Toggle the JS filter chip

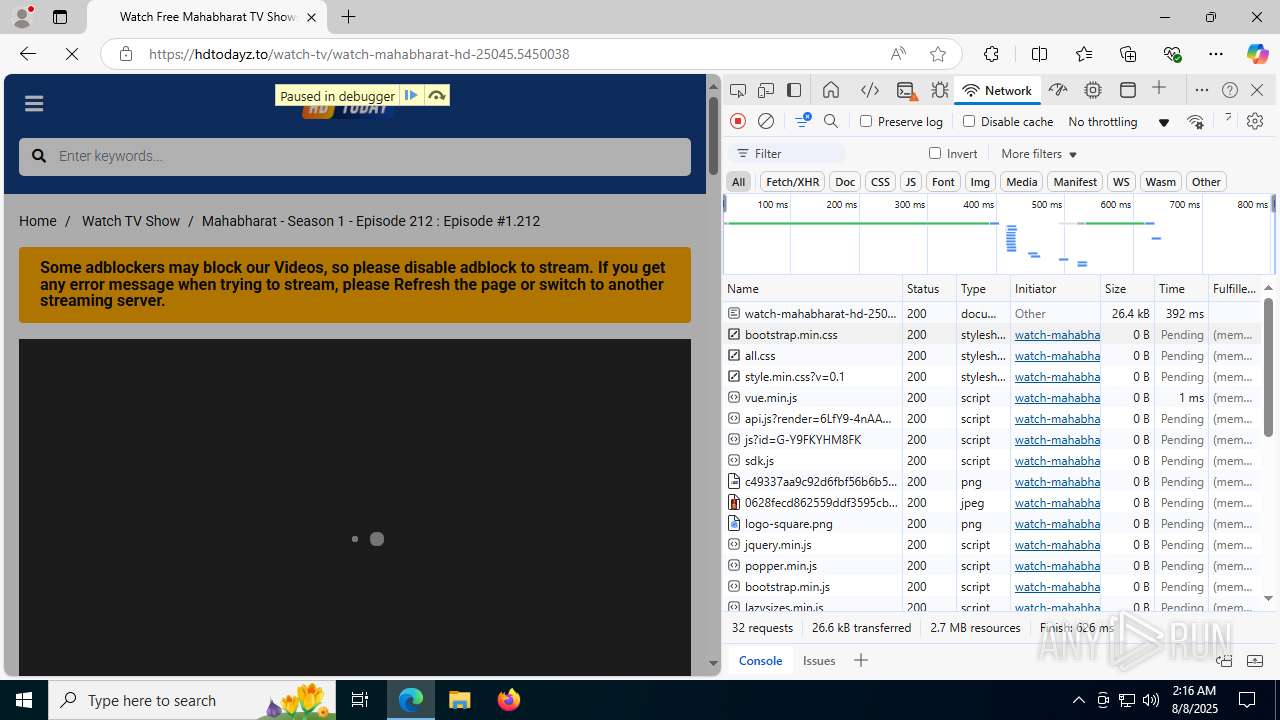[910, 182]
